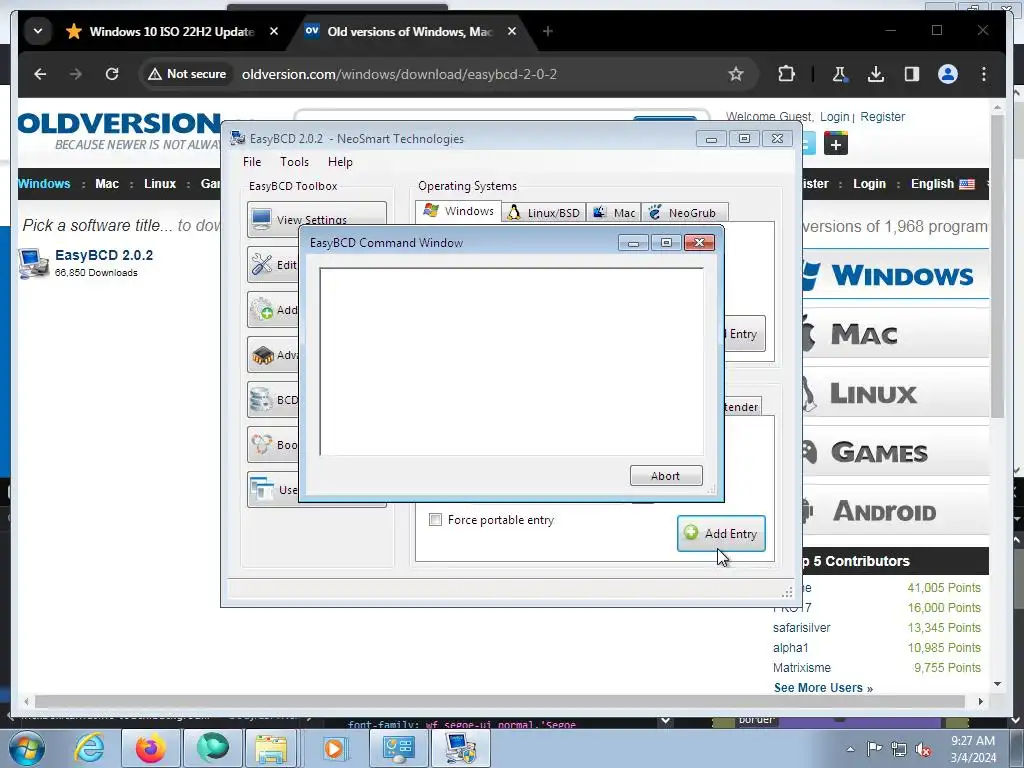Open Windows Media Player from taskbar
This screenshot has height=768, width=1024.
(x=334, y=748)
